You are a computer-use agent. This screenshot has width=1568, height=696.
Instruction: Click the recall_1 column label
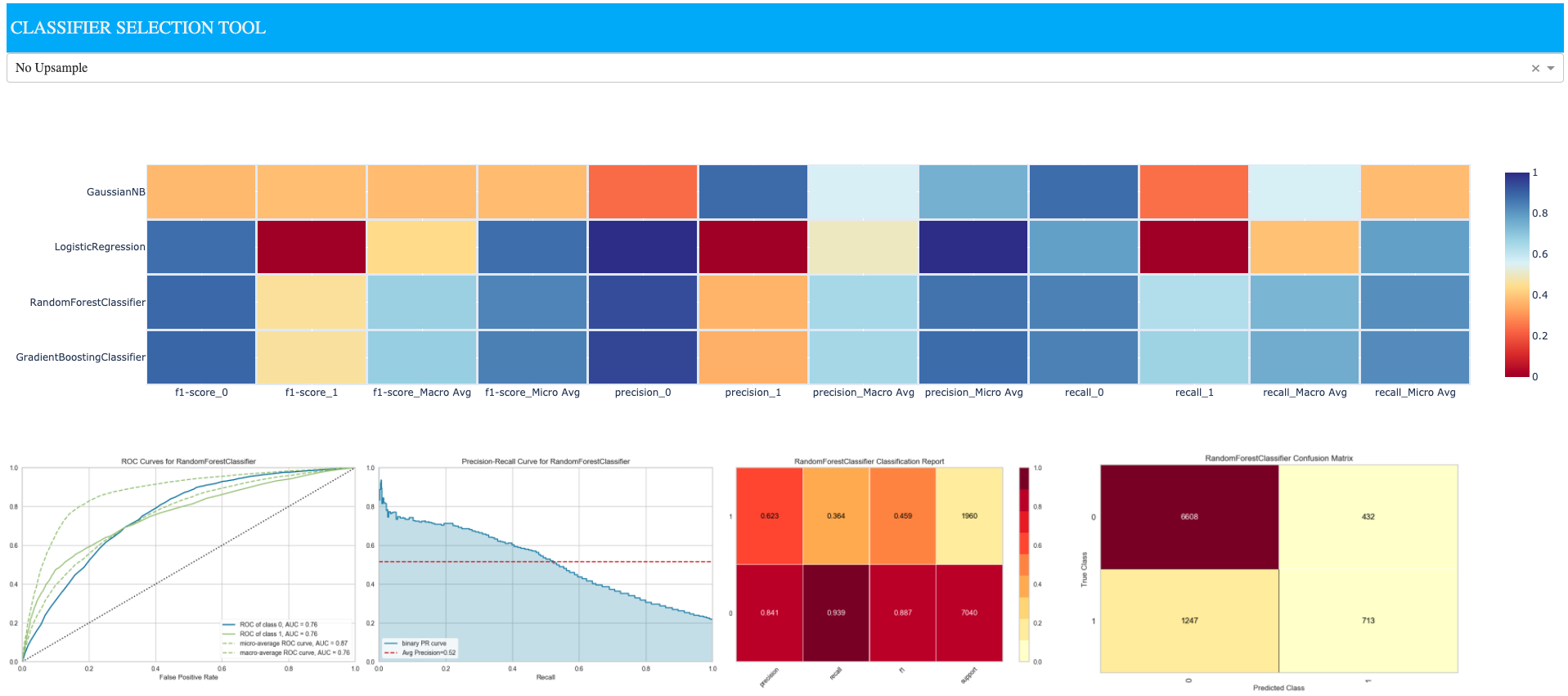(1194, 393)
